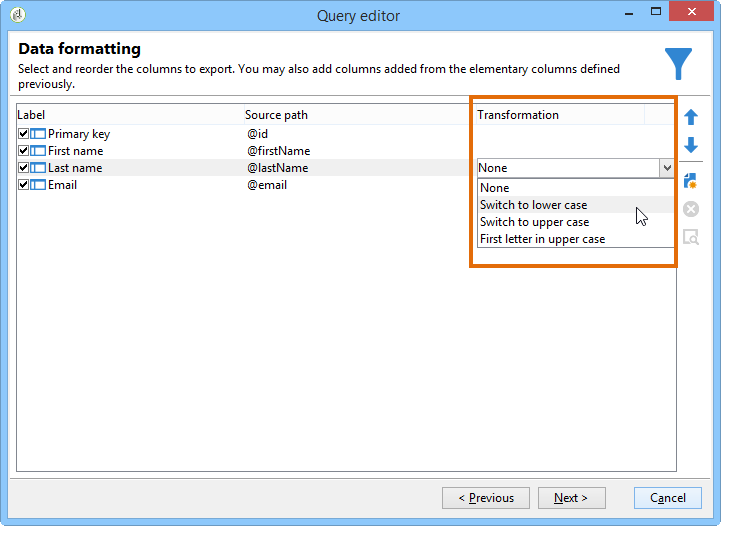736x541 pixels.
Task: Go to the Next step
Action: (x=571, y=498)
